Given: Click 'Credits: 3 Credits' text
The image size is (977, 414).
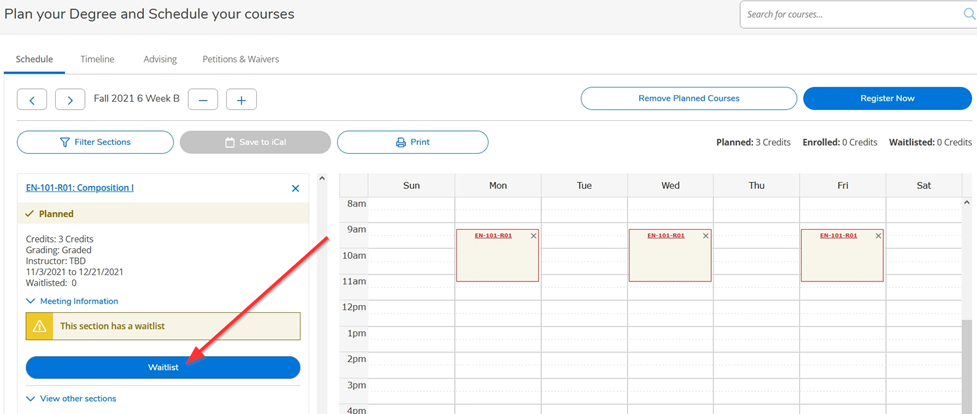Looking at the screenshot, I should pos(60,239).
